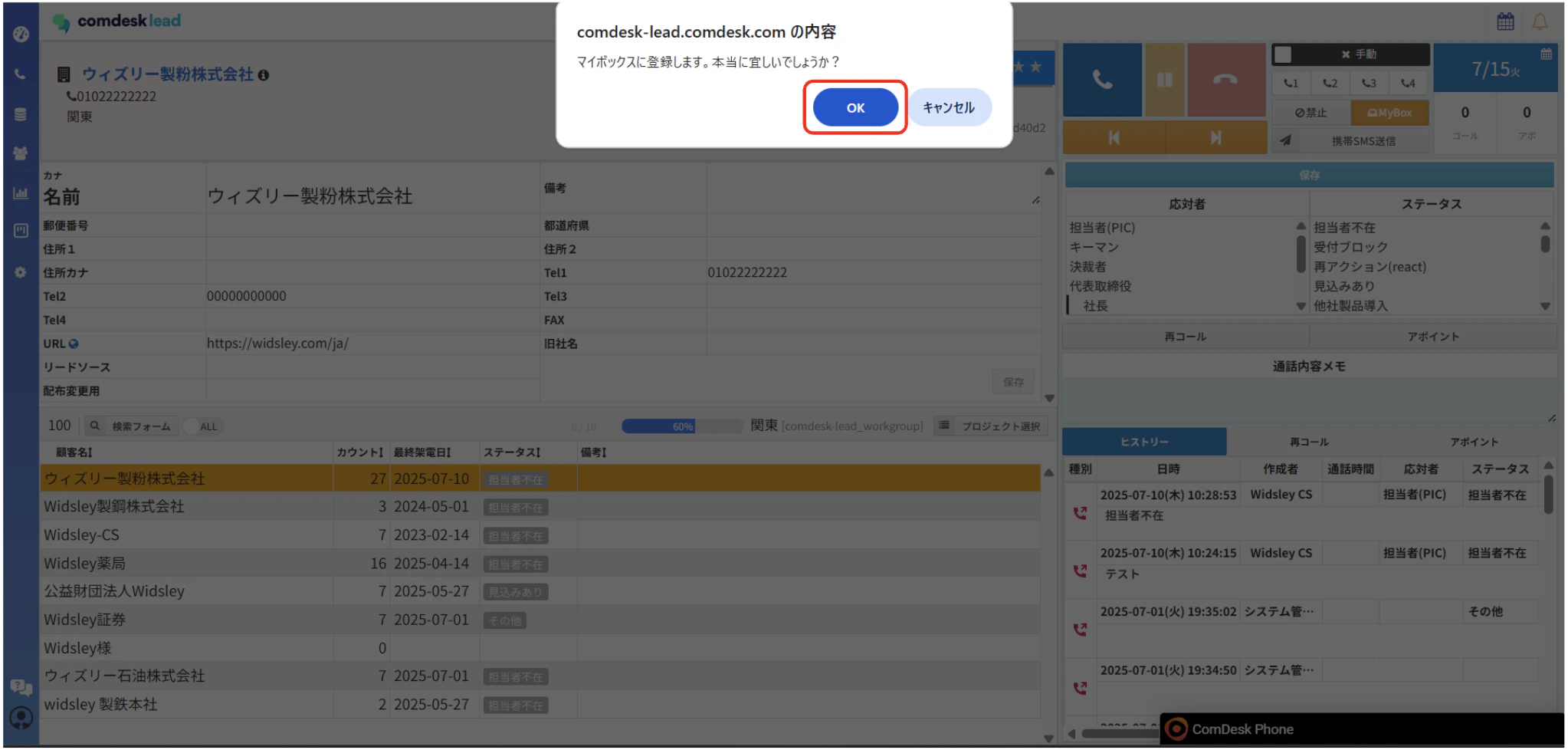Image resolution: width=1568 pixels, height=750 pixels.
Task: Click the 再コール button under 応対者
Action: (x=1185, y=337)
